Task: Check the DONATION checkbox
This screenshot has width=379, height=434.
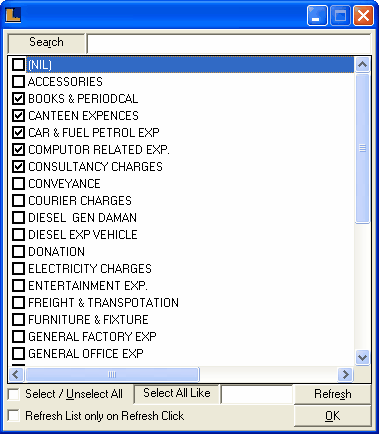Action: [18, 252]
